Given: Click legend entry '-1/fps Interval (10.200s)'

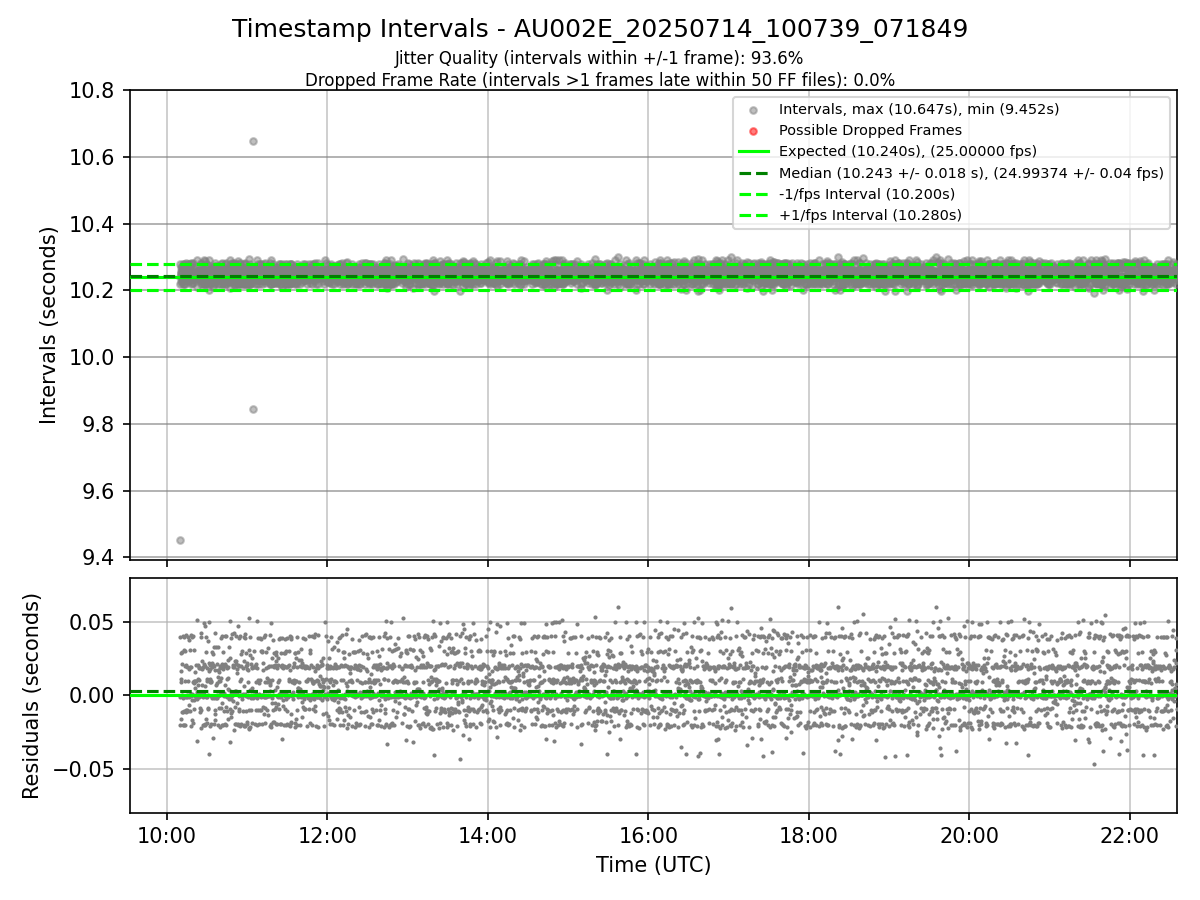Looking at the screenshot, I should tap(867, 193).
